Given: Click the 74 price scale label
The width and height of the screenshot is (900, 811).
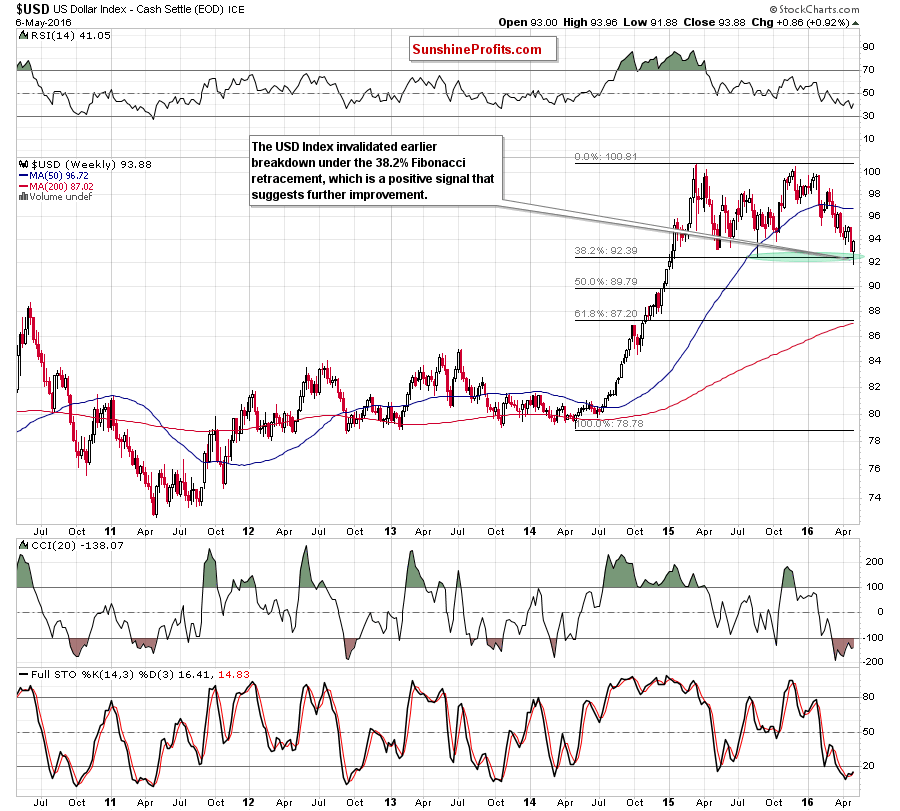Looking at the screenshot, I should click(x=874, y=498).
